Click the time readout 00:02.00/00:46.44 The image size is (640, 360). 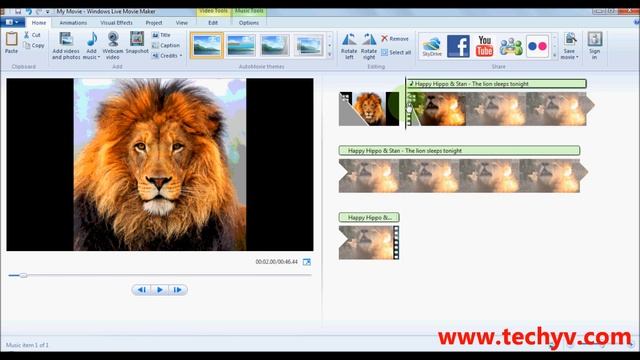coord(276,262)
